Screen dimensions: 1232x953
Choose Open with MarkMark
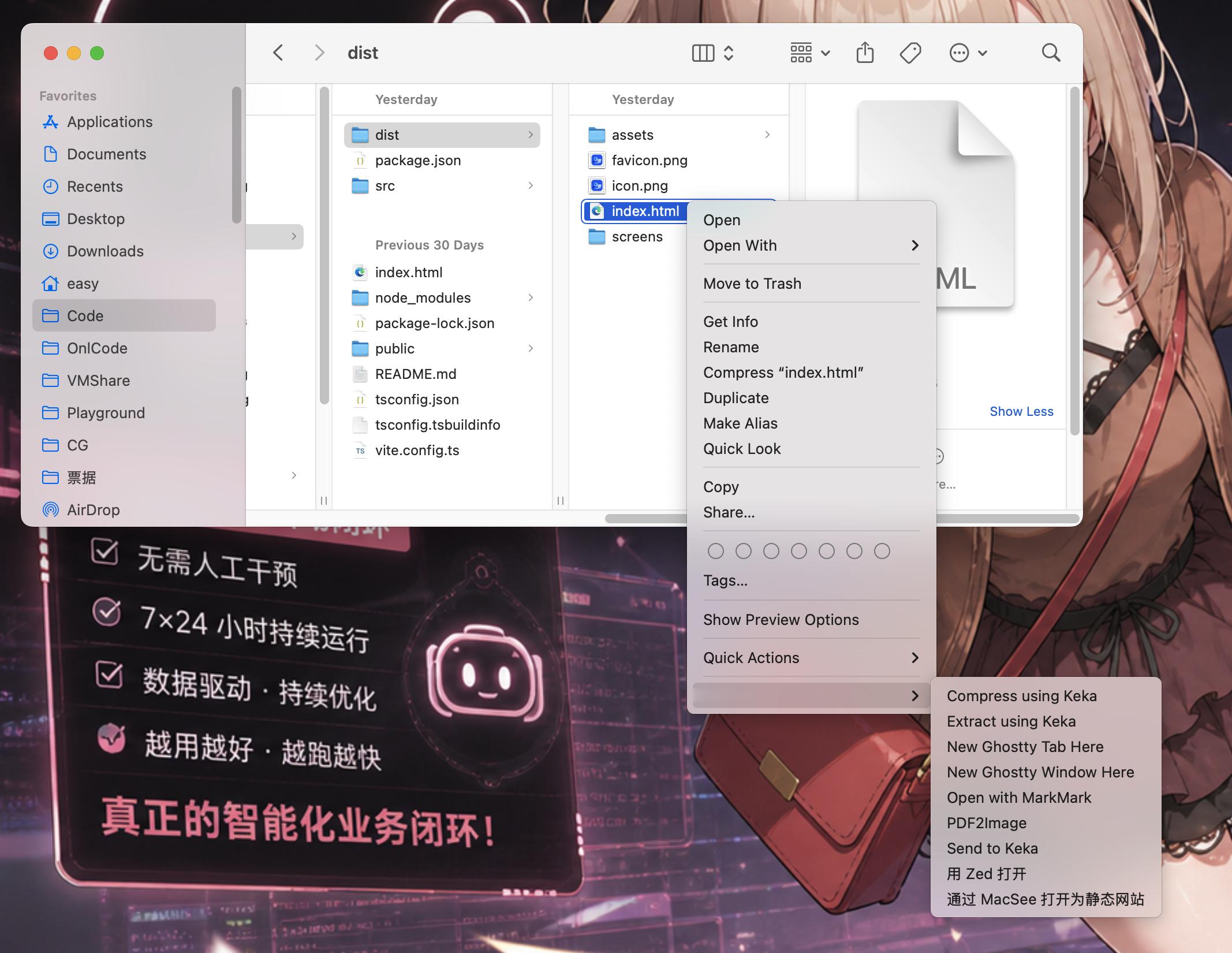point(1046,798)
